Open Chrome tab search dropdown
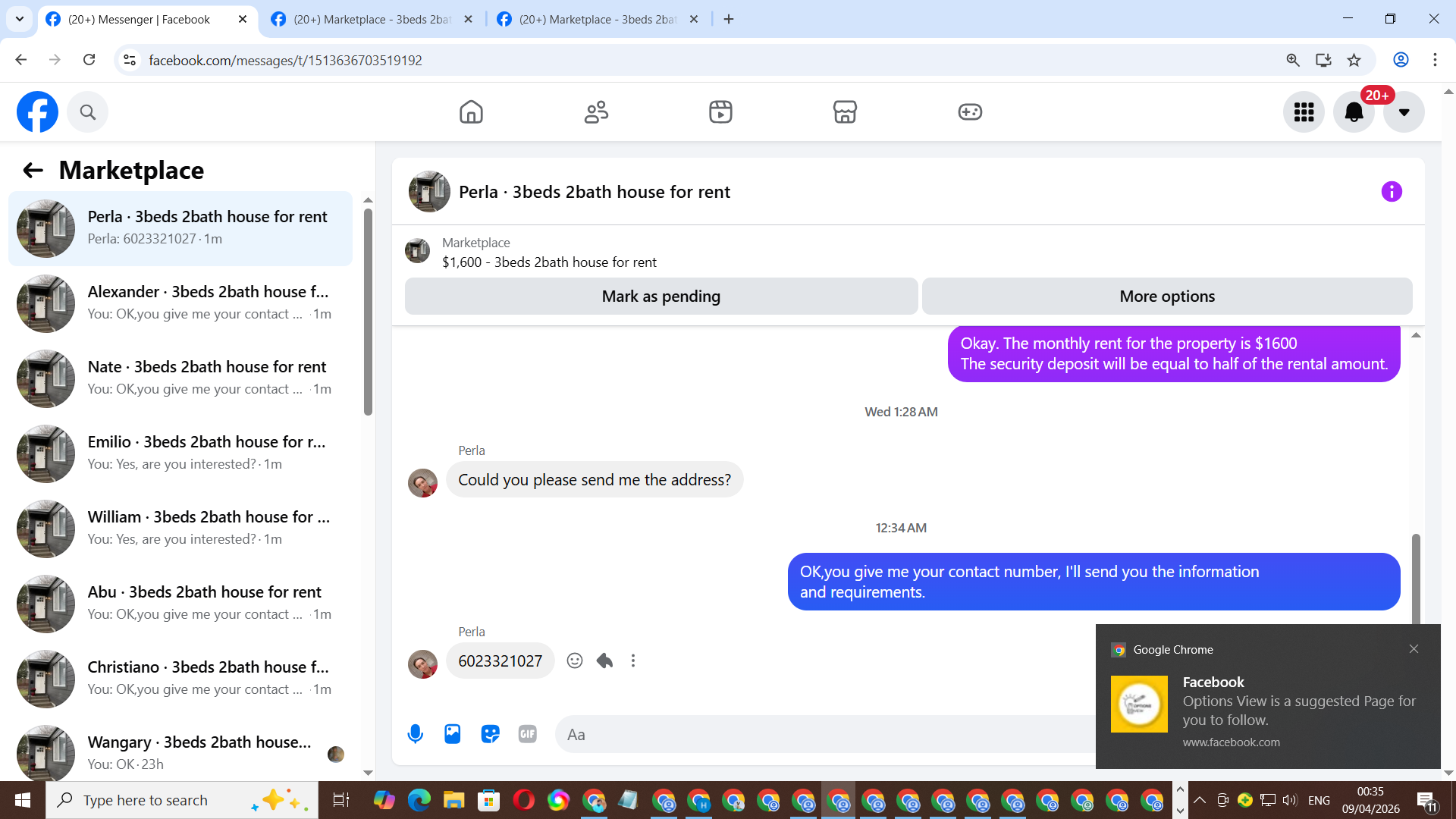 click(20, 19)
